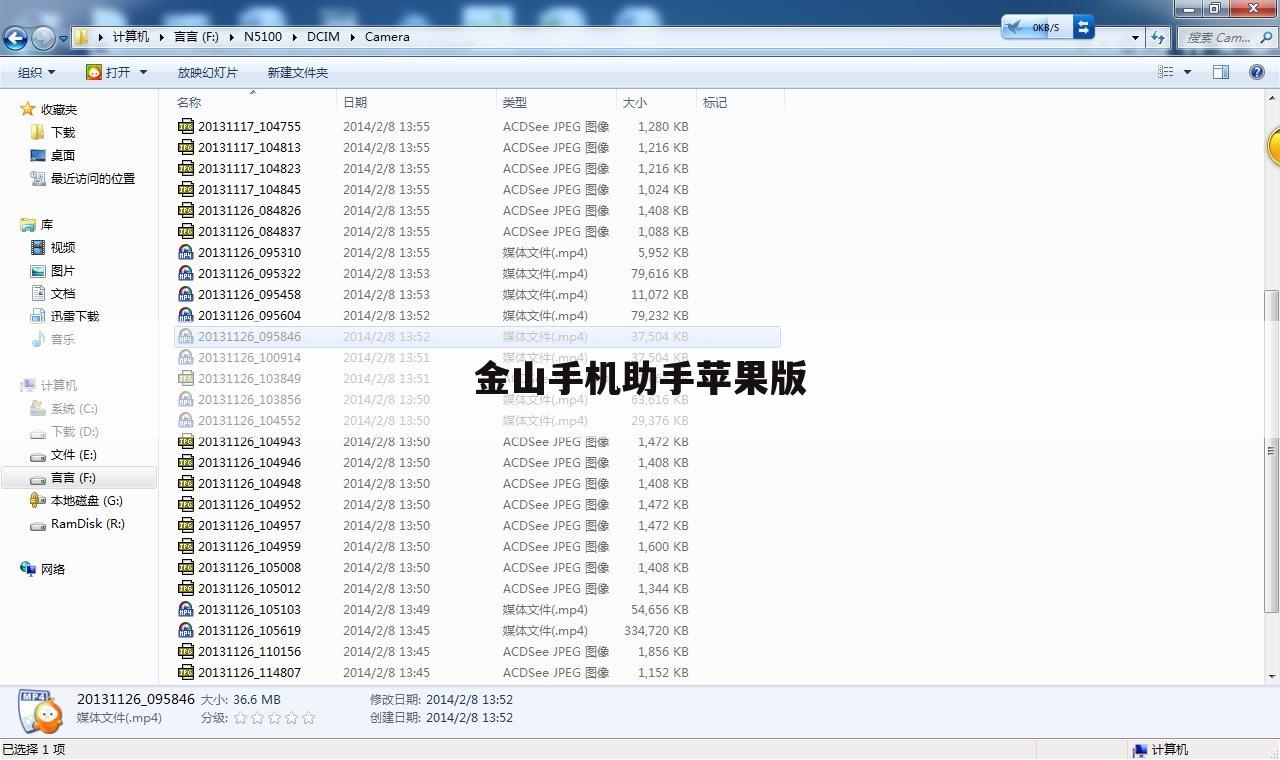Click 计算机 in the address breadcrumb
This screenshot has height=760, width=1280.
(x=131, y=36)
